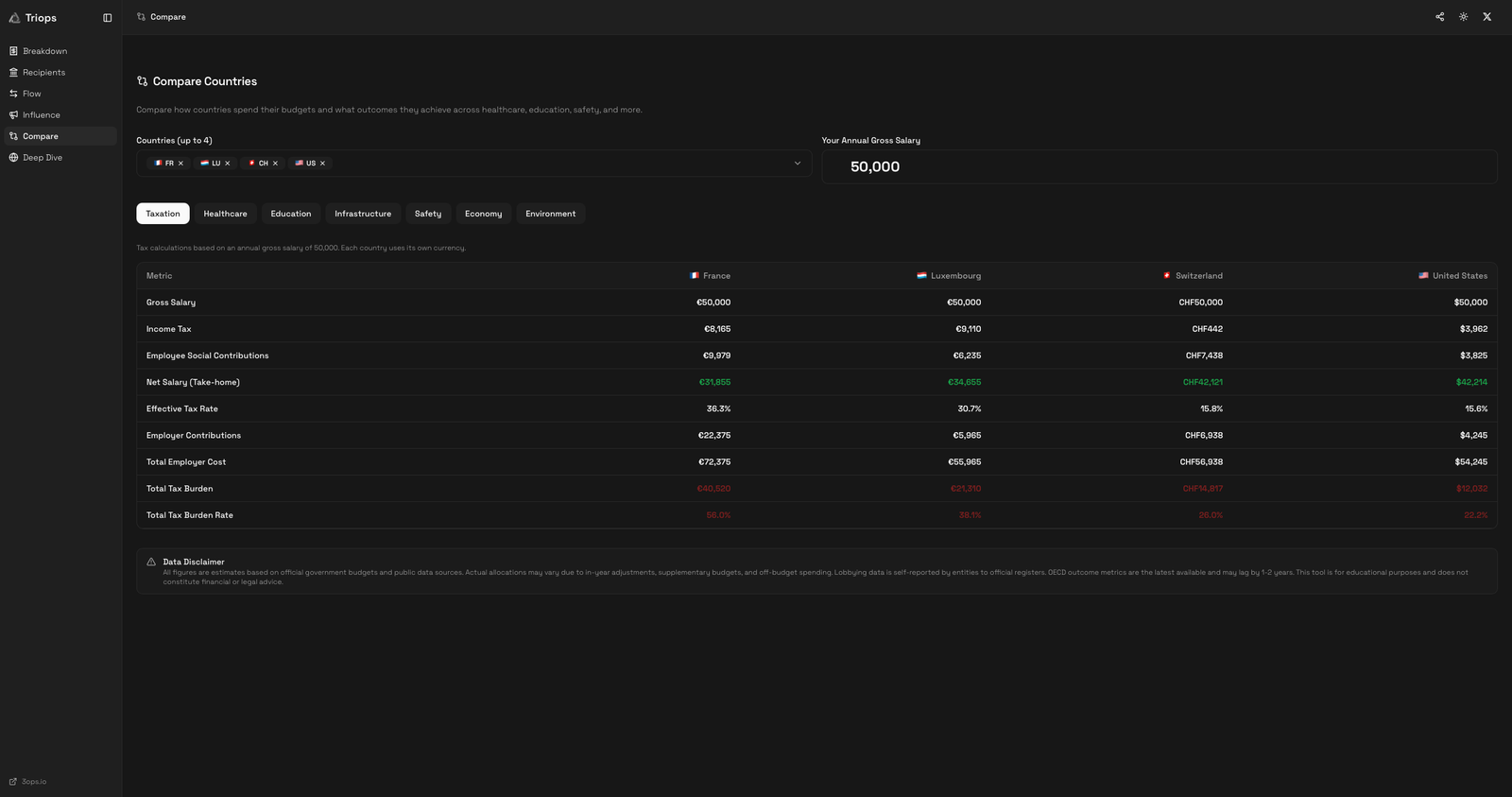Remove FR from selected countries
The width and height of the screenshot is (1512, 797).
(180, 164)
